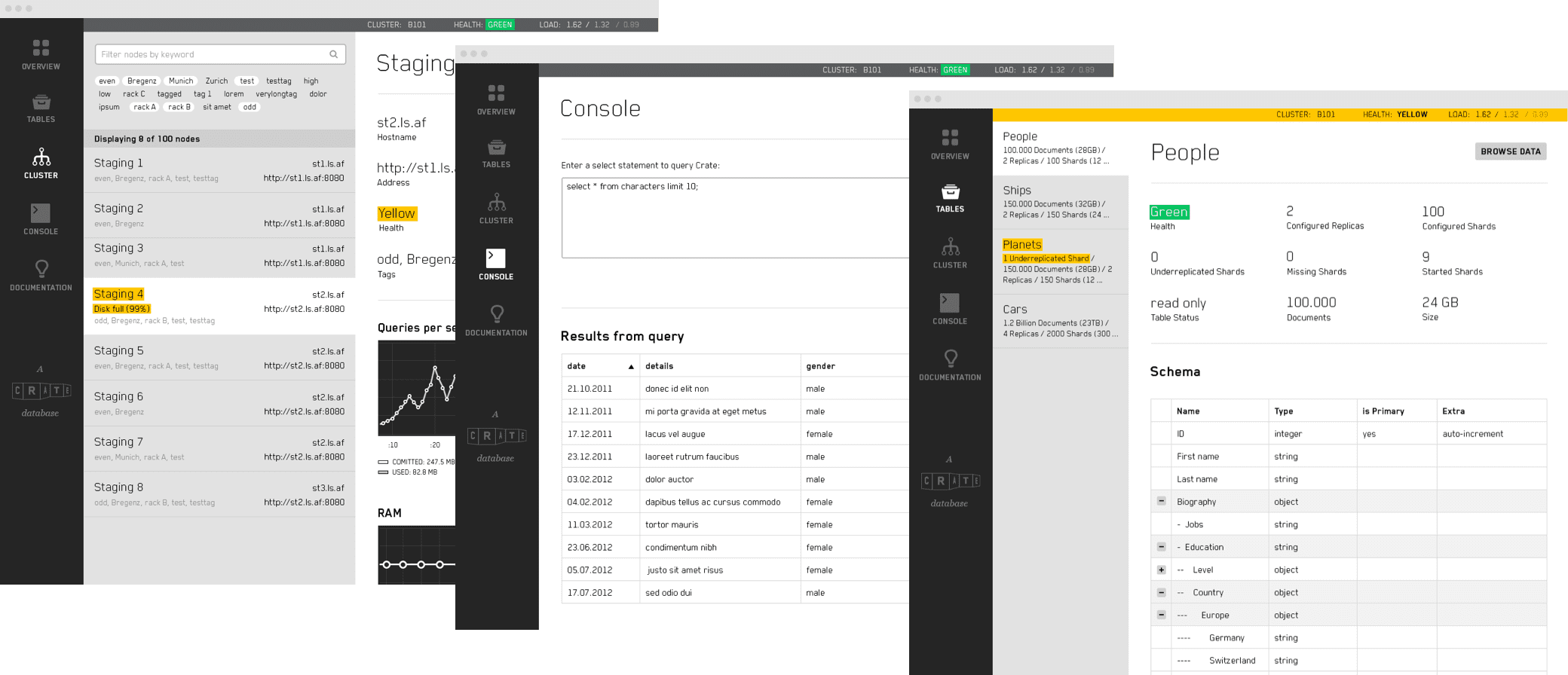Expand the Level schema row
This screenshot has width=1568, height=675.
(1161, 570)
